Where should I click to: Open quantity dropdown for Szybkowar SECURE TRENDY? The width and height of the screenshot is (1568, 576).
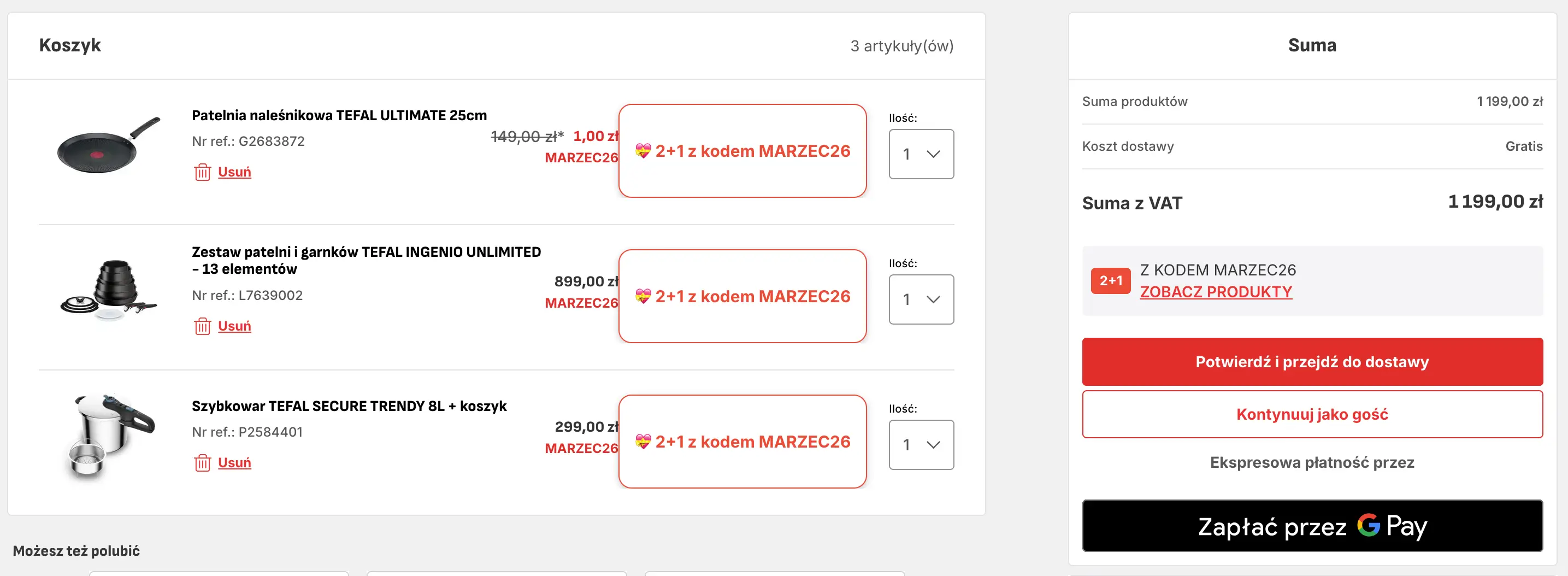click(921, 445)
